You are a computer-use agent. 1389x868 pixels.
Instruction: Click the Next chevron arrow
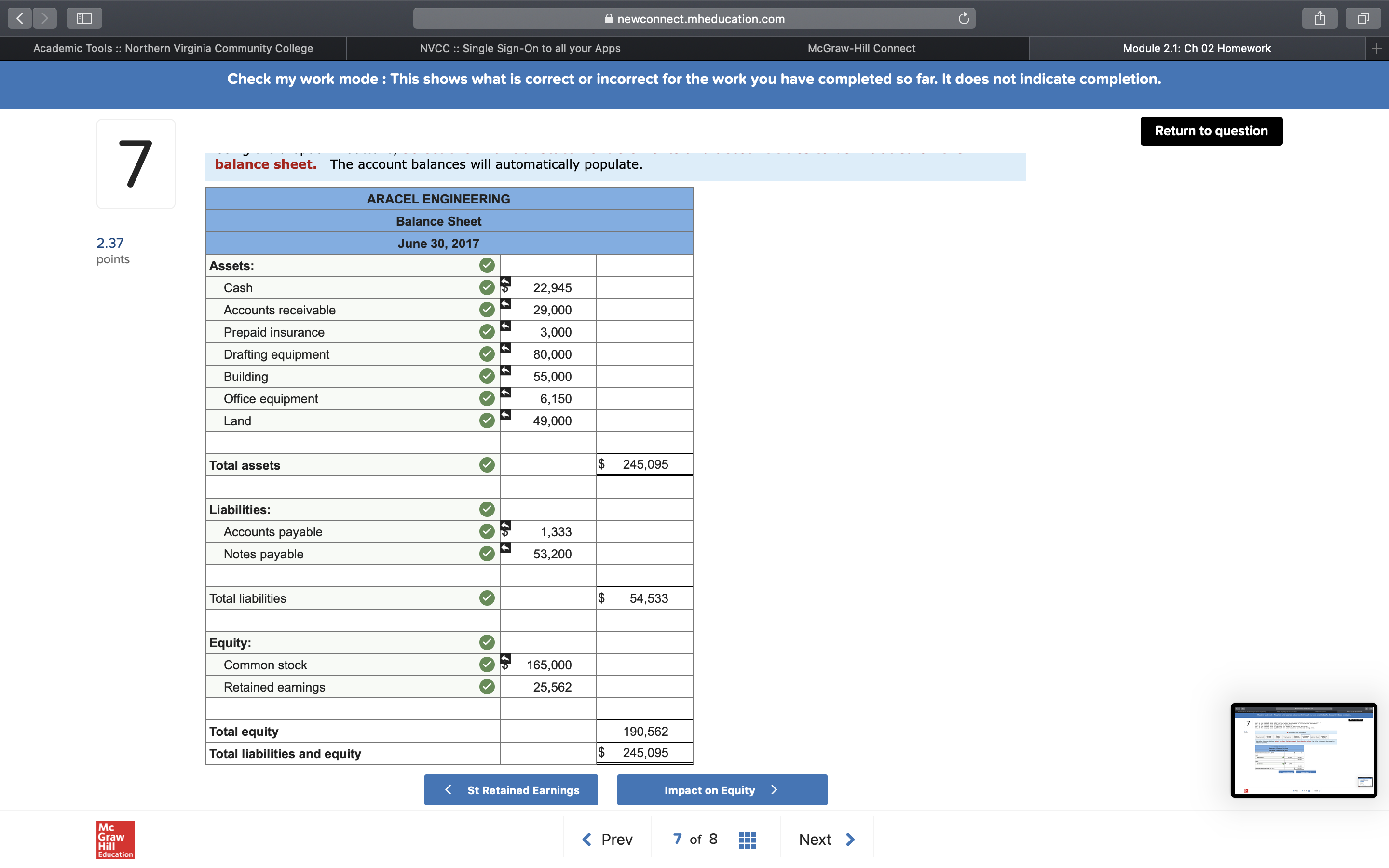(x=850, y=839)
